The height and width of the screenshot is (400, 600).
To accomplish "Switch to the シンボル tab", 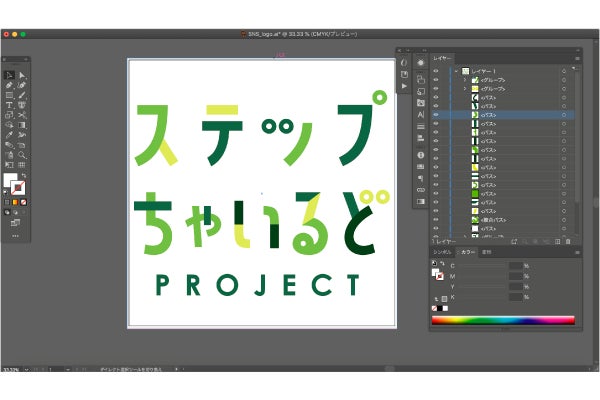I will tap(442, 253).
